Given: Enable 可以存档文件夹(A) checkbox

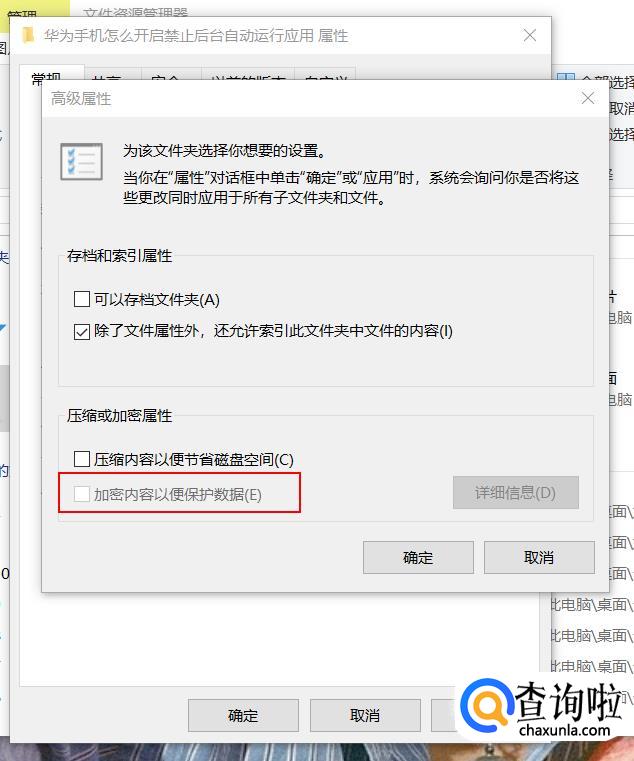Looking at the screenshot, I should [x=82, y=299].
